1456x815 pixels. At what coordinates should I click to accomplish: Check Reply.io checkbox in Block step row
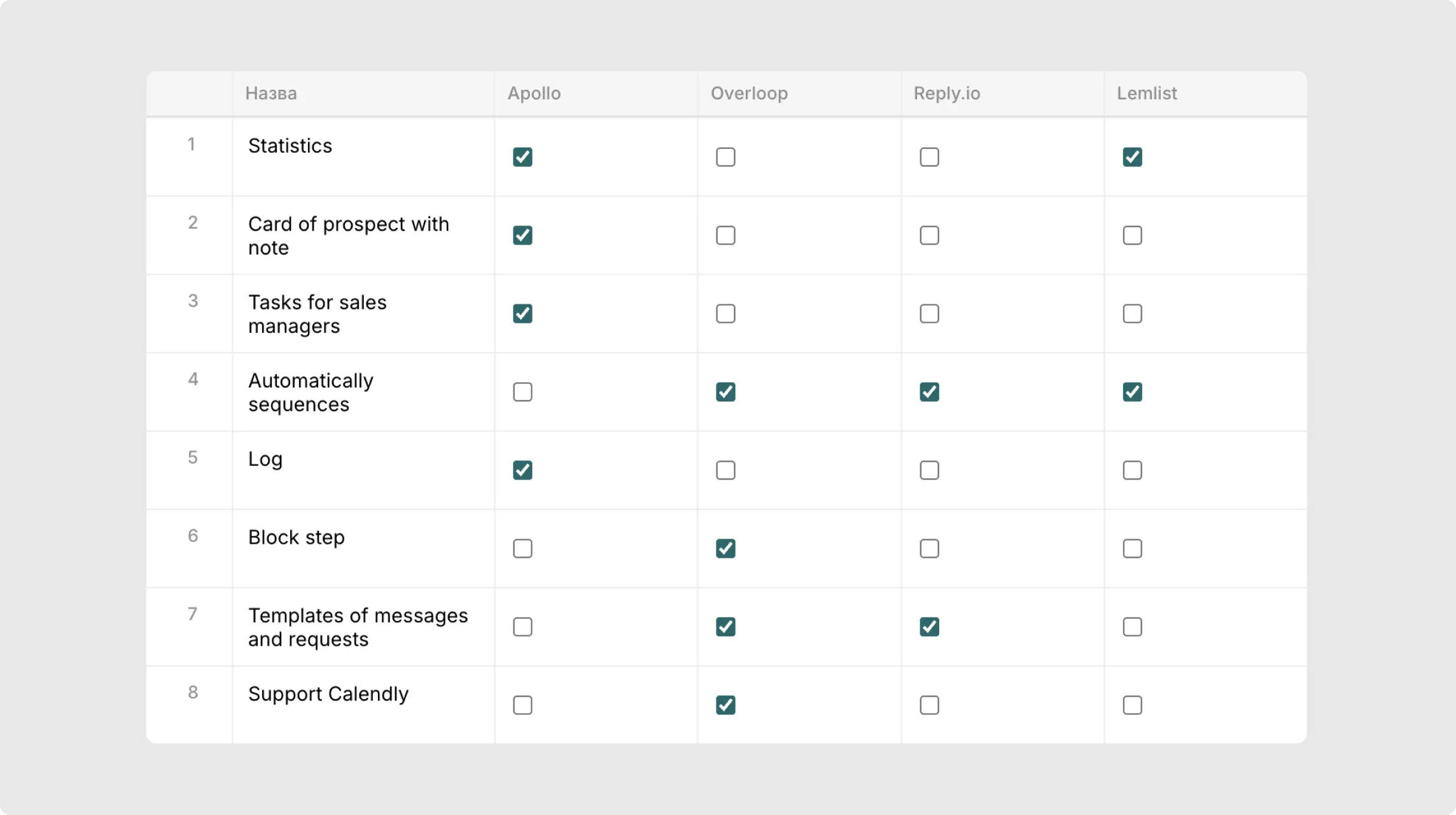[929, 548]
